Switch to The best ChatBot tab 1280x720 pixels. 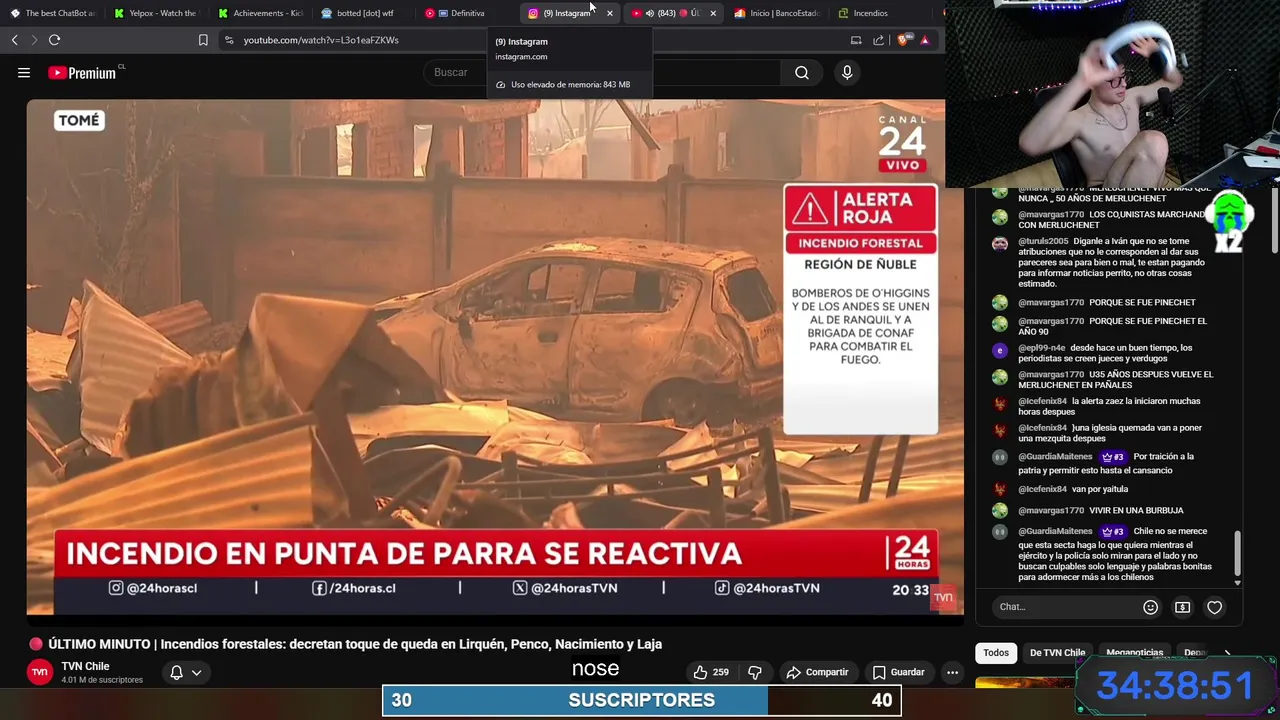(52, 13)
